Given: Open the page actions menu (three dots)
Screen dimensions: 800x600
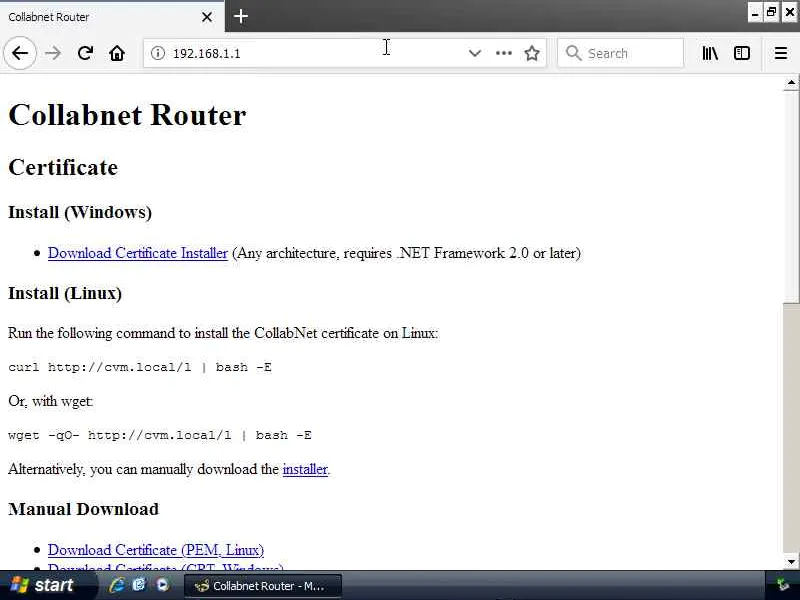Looking at the screenshot, I should [504, 53].
